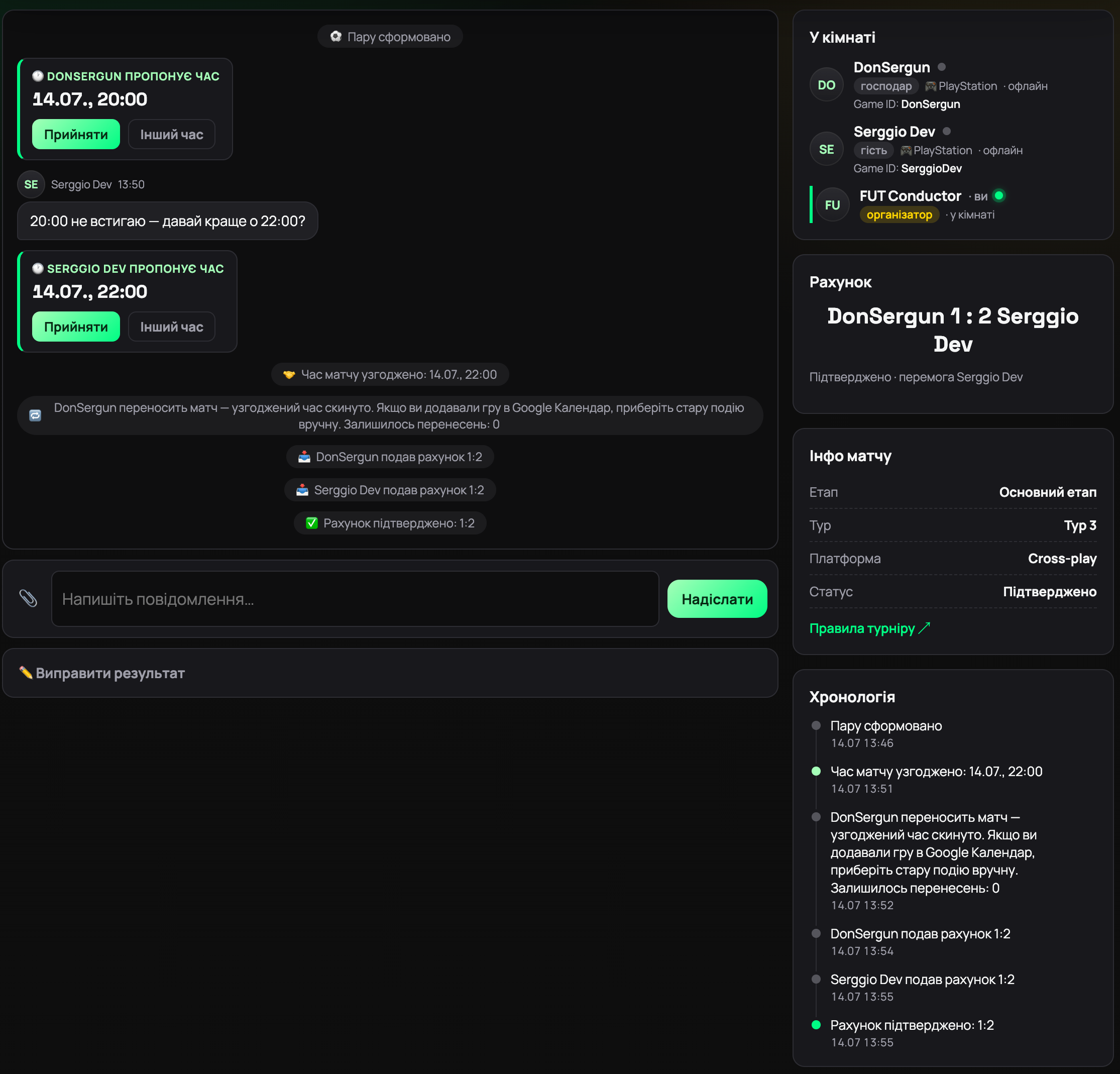The image size is (1120, 1074).
Task: Click the DO avatar of DonSergun
Action: click(x=826, y=85)
